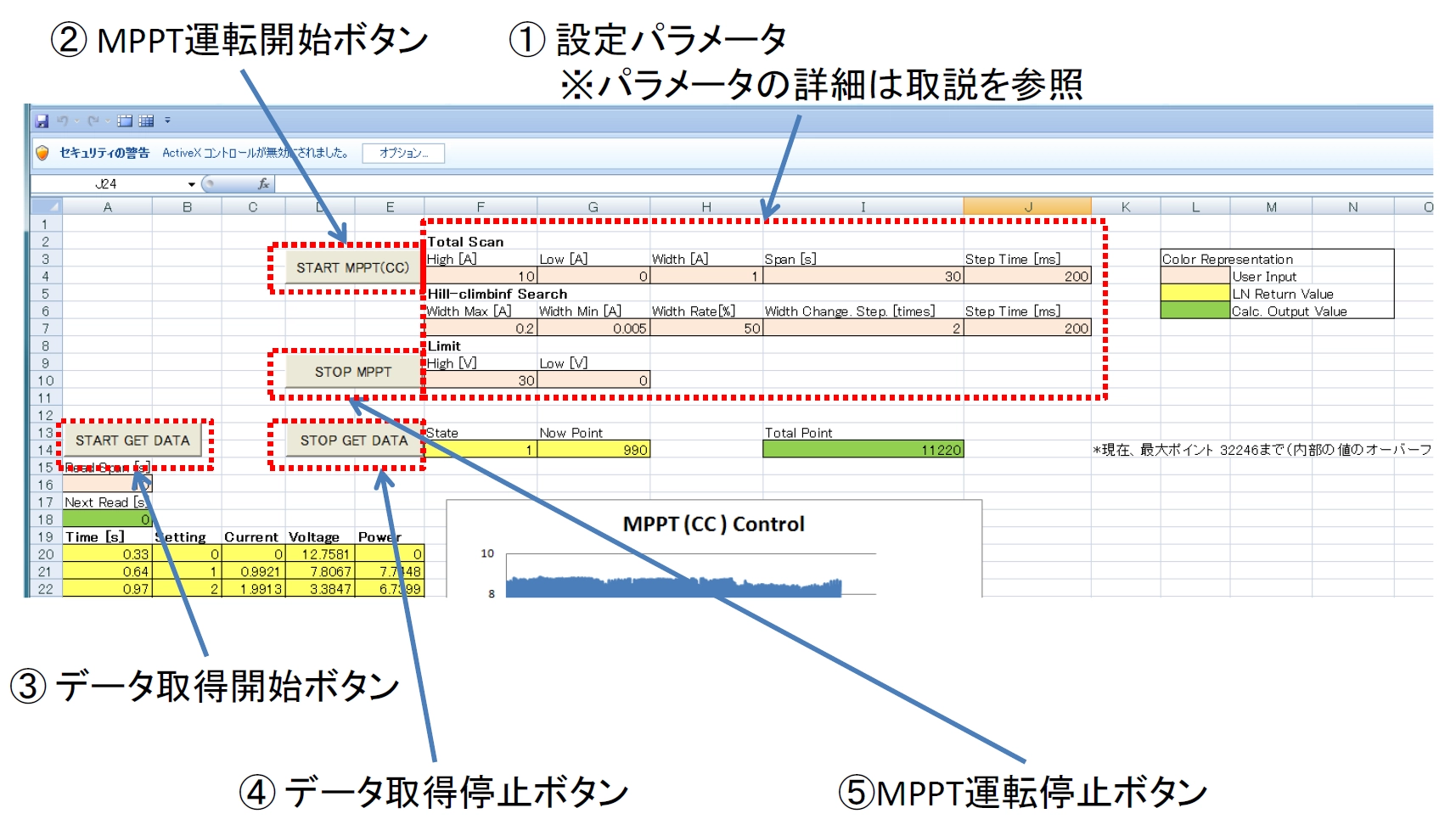Click the Total Scan High [A] value cell
This screenshot has width=1456, height=836.
pos(481,277)
